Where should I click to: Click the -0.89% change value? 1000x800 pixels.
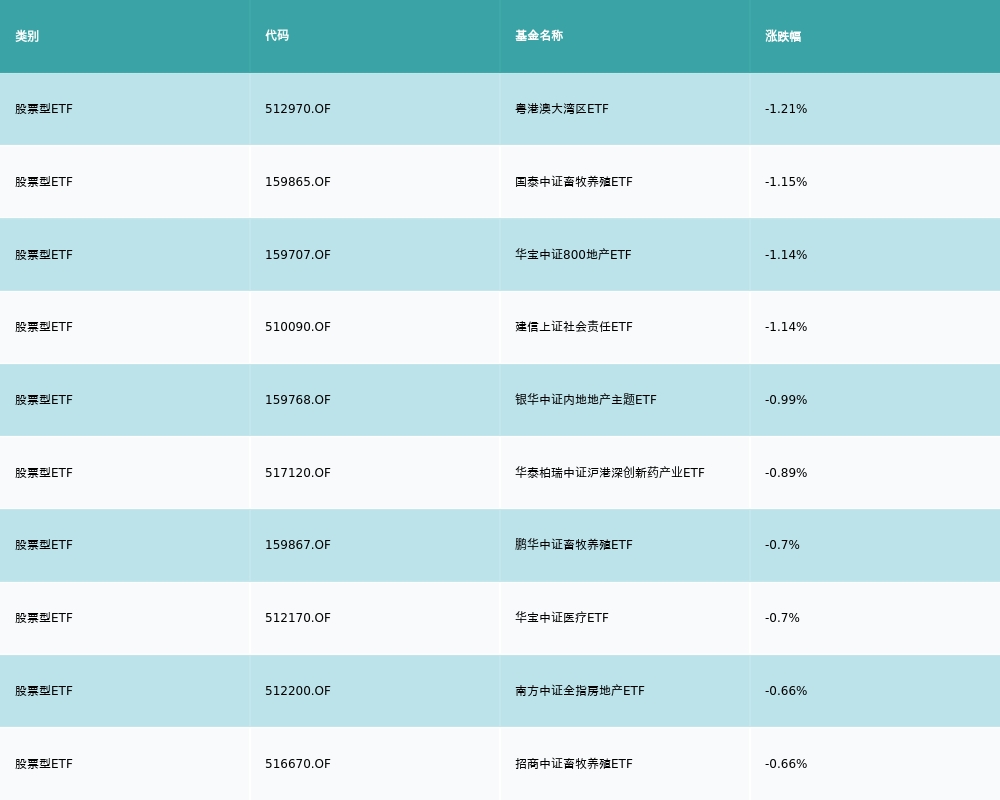pyautogui.click(x=786, y=473)
